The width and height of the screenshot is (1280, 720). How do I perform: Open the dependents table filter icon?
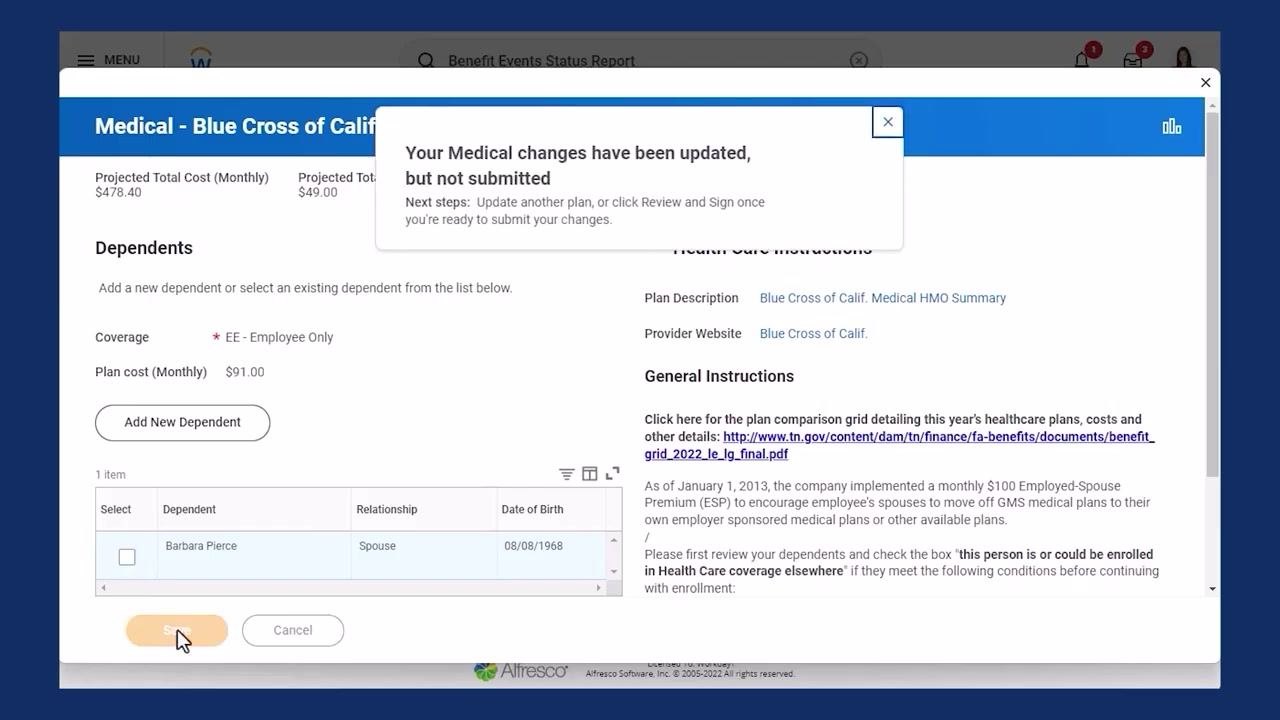point(566,474)
